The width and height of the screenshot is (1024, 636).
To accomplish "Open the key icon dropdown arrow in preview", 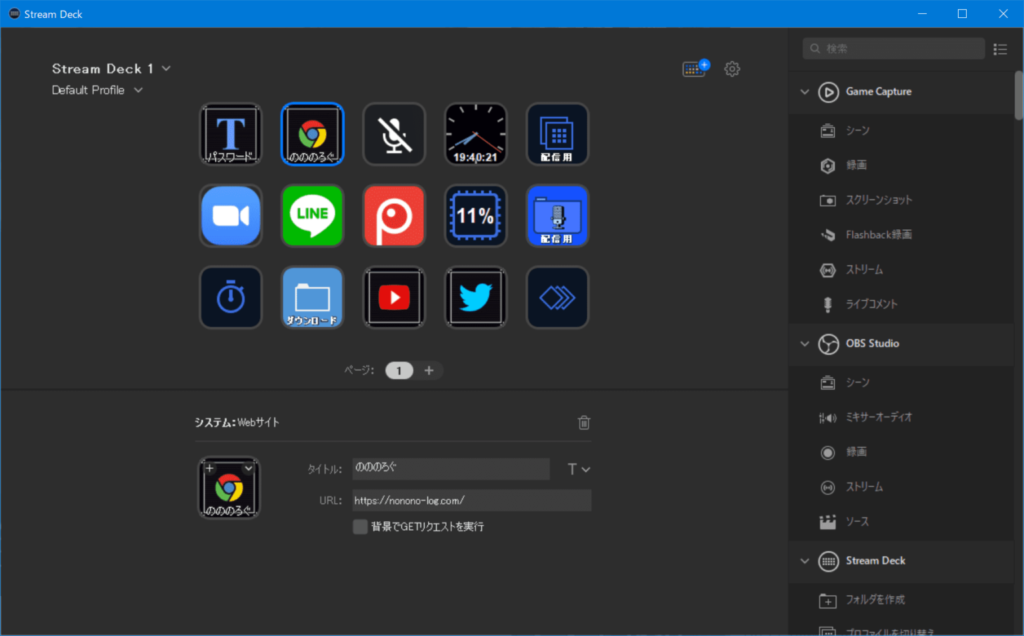I will point(248,468).
